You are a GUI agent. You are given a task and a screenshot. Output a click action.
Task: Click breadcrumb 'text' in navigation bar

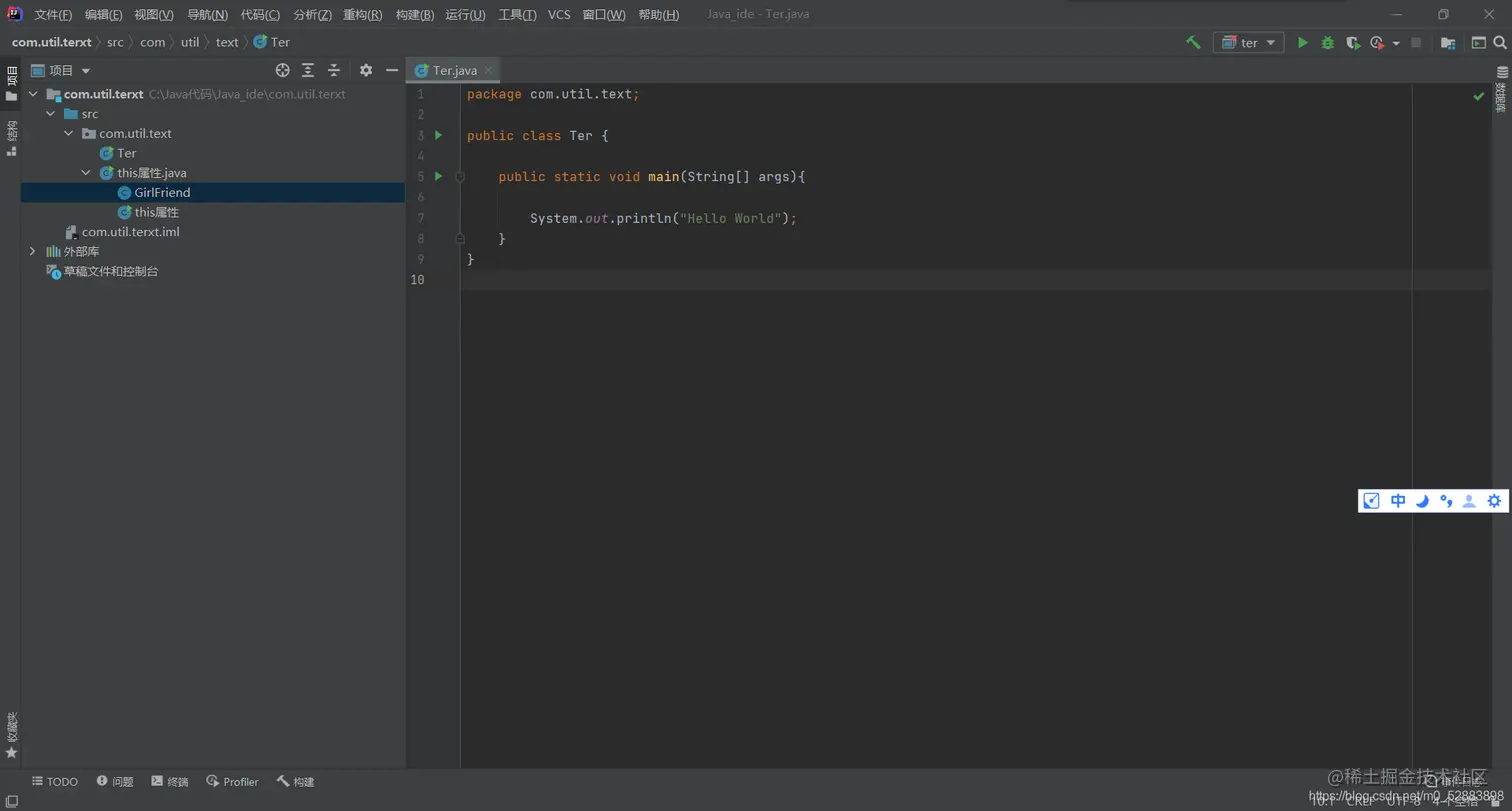pyautogui.click(x=227, y=42)
